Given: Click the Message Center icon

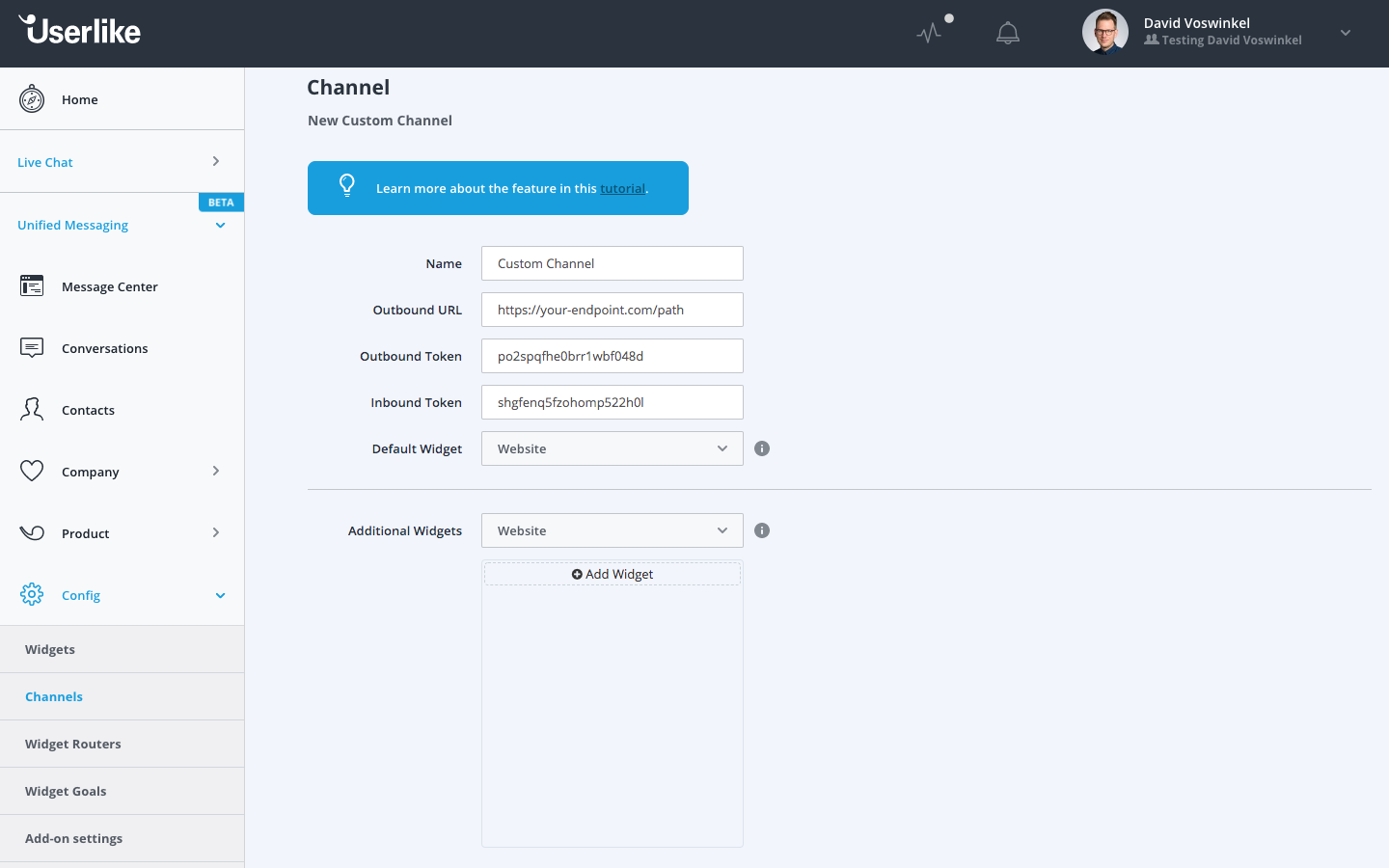Looking at the screenshot, I should point(32,286).
